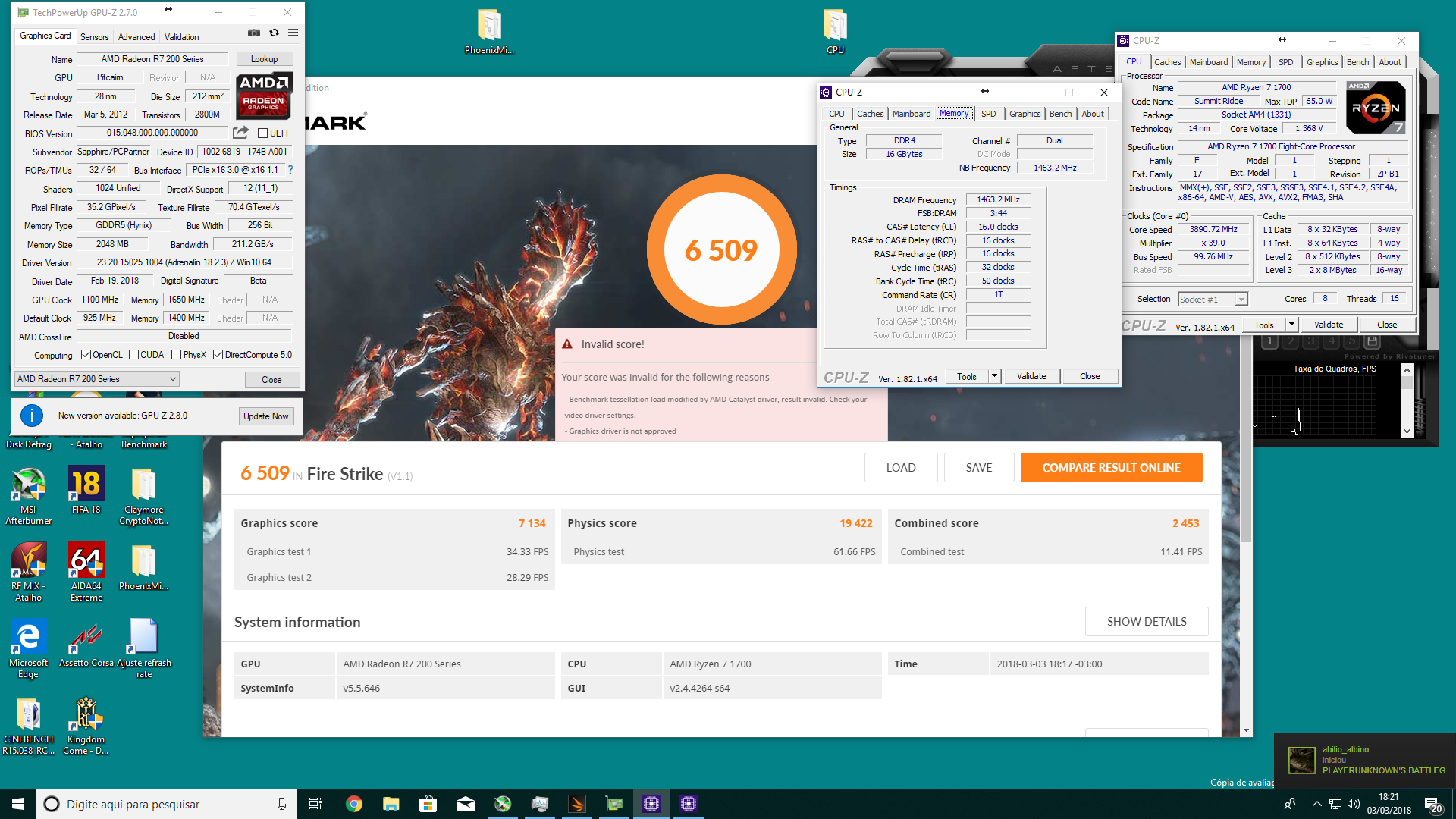The width and height of the screenshot is (1456, 819).
Task: Click Validate in the CPU-Z Memory window
Action: point(1031,376)
